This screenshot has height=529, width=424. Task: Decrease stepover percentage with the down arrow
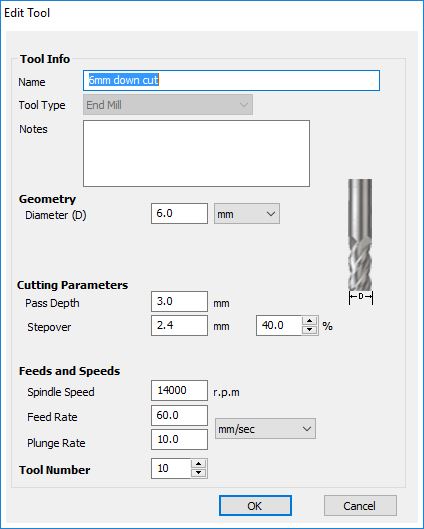point(309,329)
